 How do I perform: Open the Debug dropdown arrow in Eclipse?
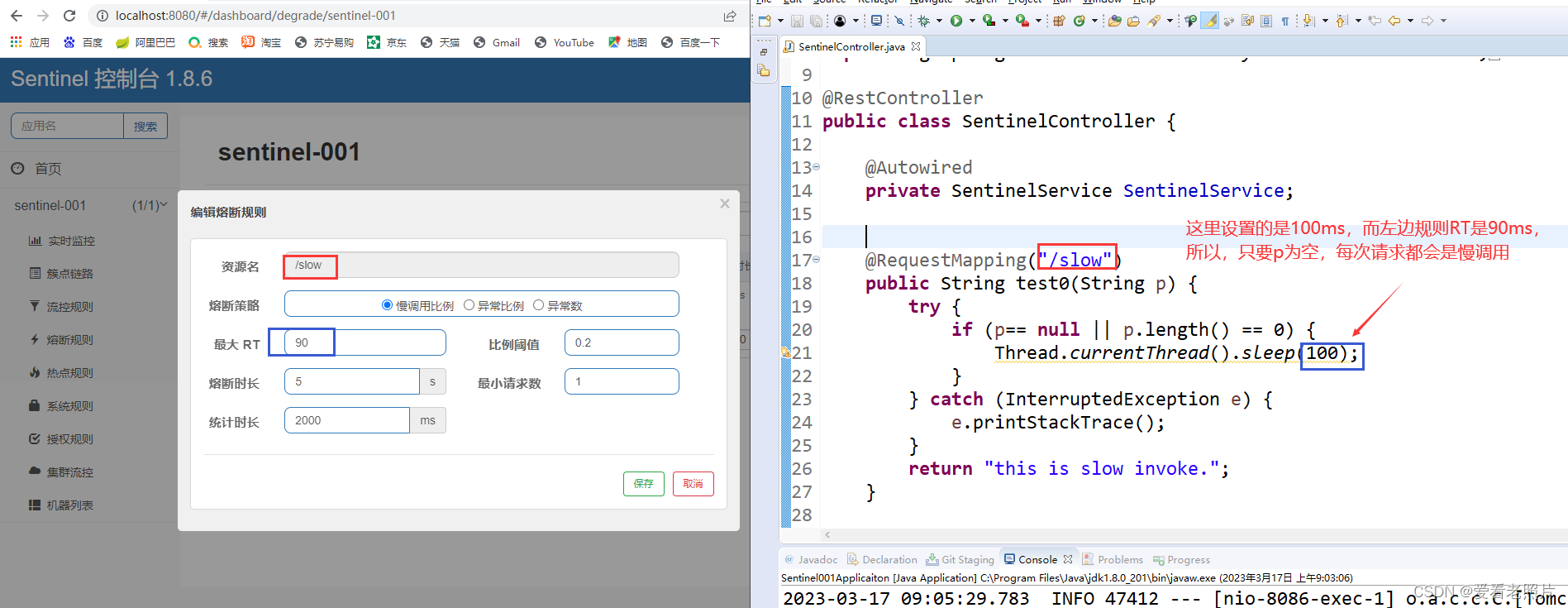pos(939,21)
